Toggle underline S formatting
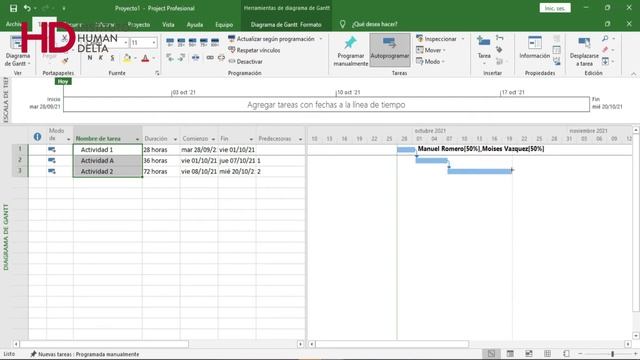Image resolution: width=640 pixels, height=360 pixels. click(x=112, y=58)
